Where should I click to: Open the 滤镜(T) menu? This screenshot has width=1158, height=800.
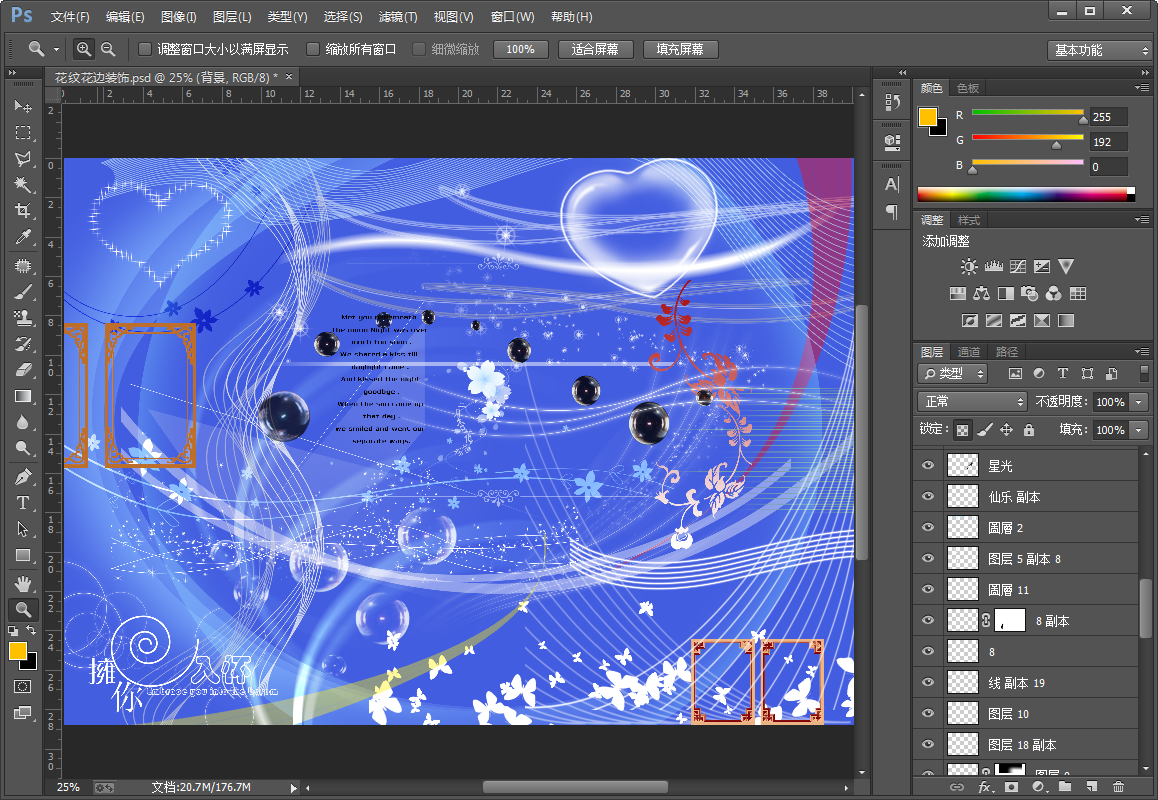(x=398, y=17)
